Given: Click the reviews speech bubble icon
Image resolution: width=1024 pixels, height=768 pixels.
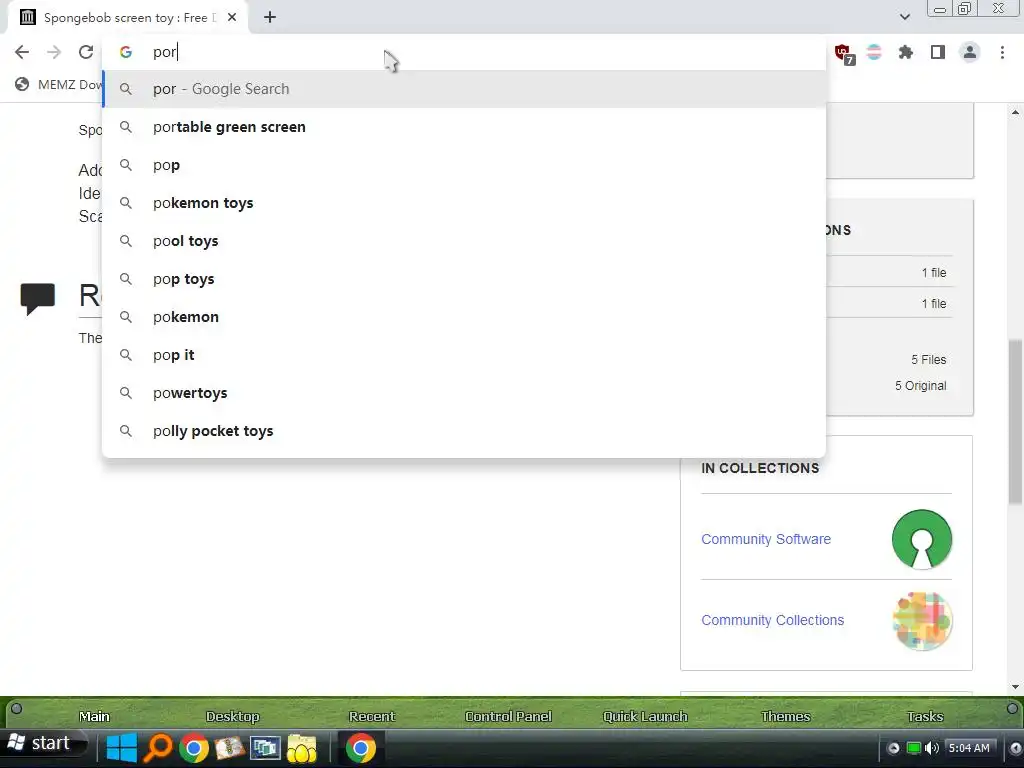Looking at the screenshot, I should tap(38, 299).
